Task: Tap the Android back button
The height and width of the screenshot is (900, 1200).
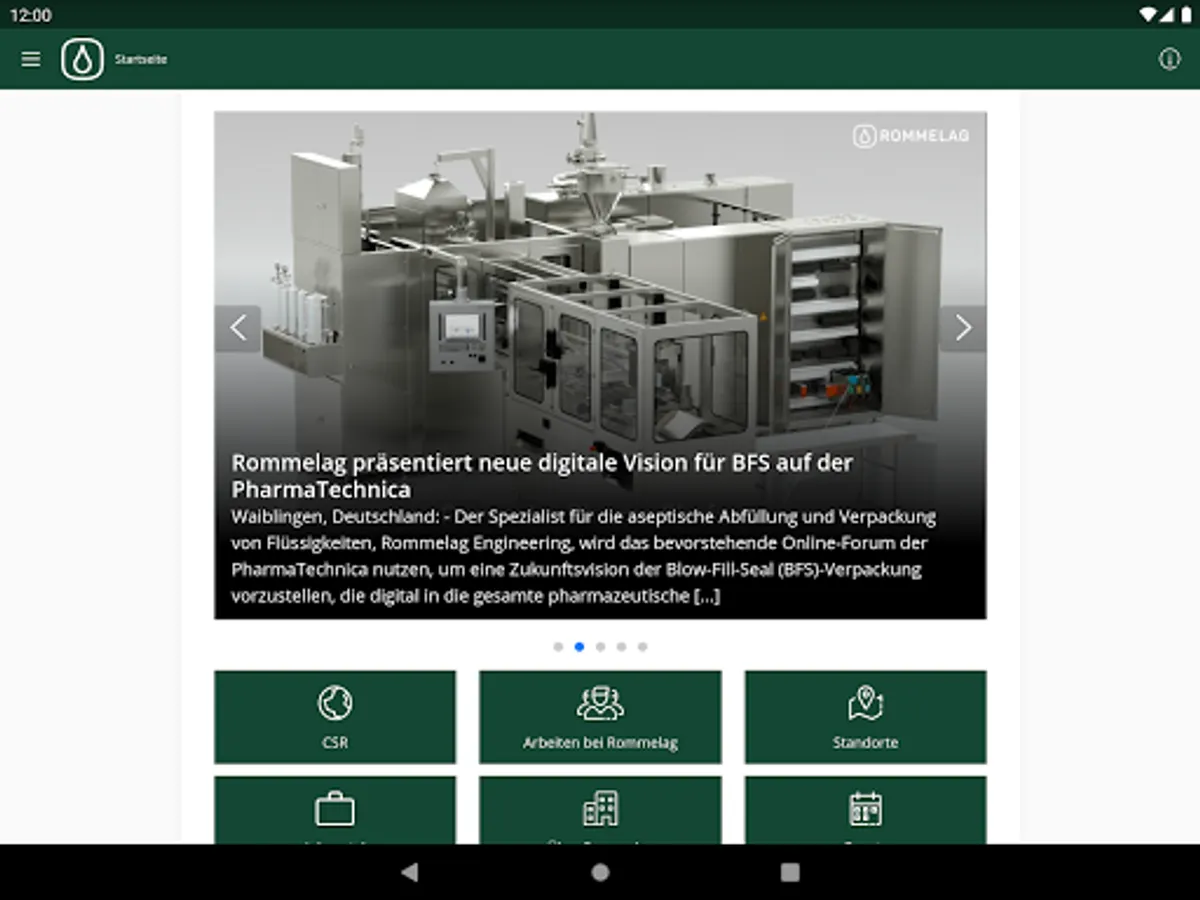Action: coord(409,872)
